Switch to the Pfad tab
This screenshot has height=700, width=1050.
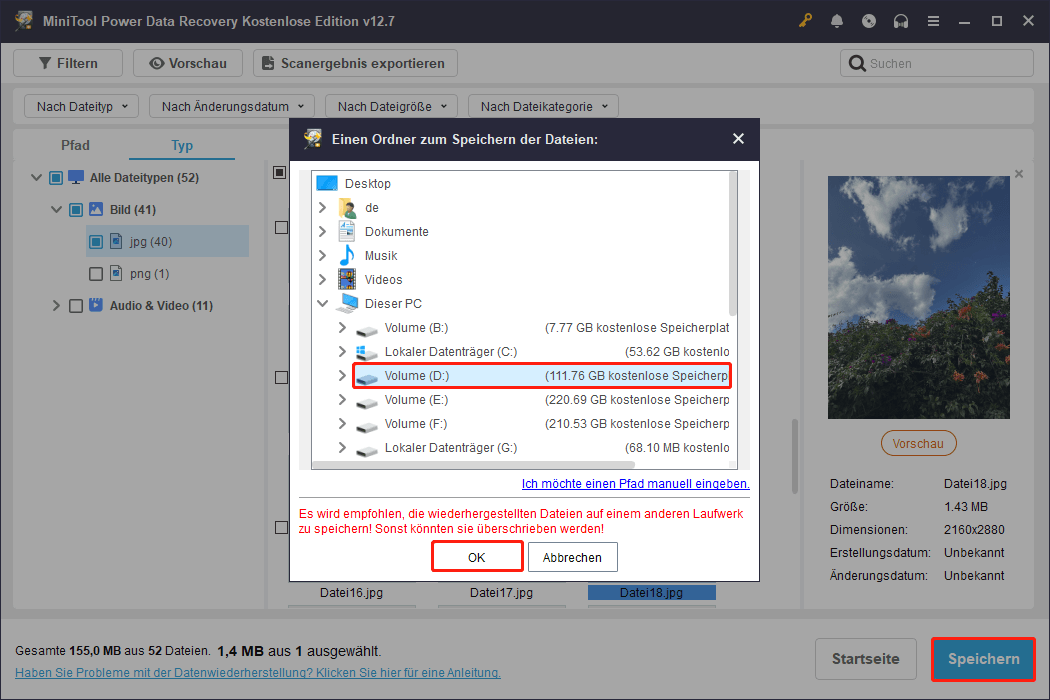click(75, 145)
